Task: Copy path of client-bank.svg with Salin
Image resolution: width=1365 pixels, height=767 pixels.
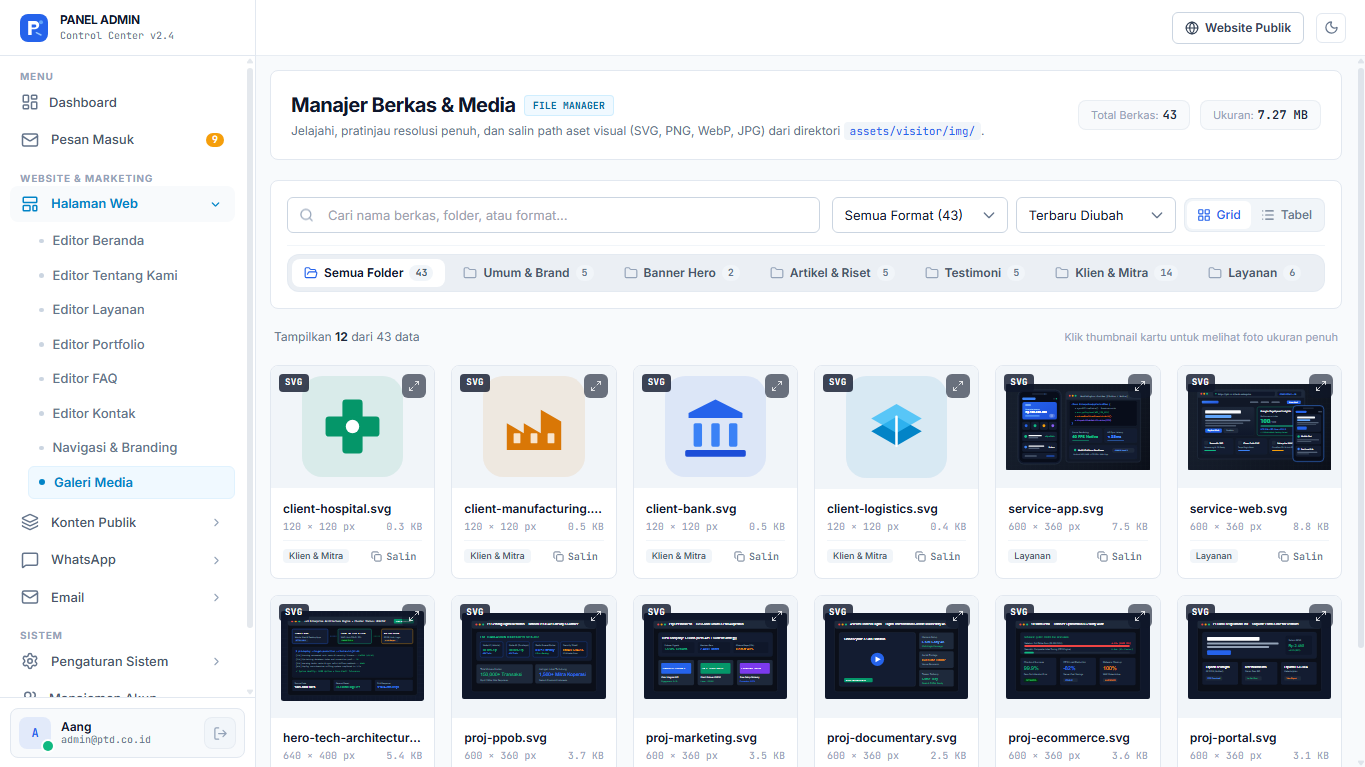Action: 757,556
